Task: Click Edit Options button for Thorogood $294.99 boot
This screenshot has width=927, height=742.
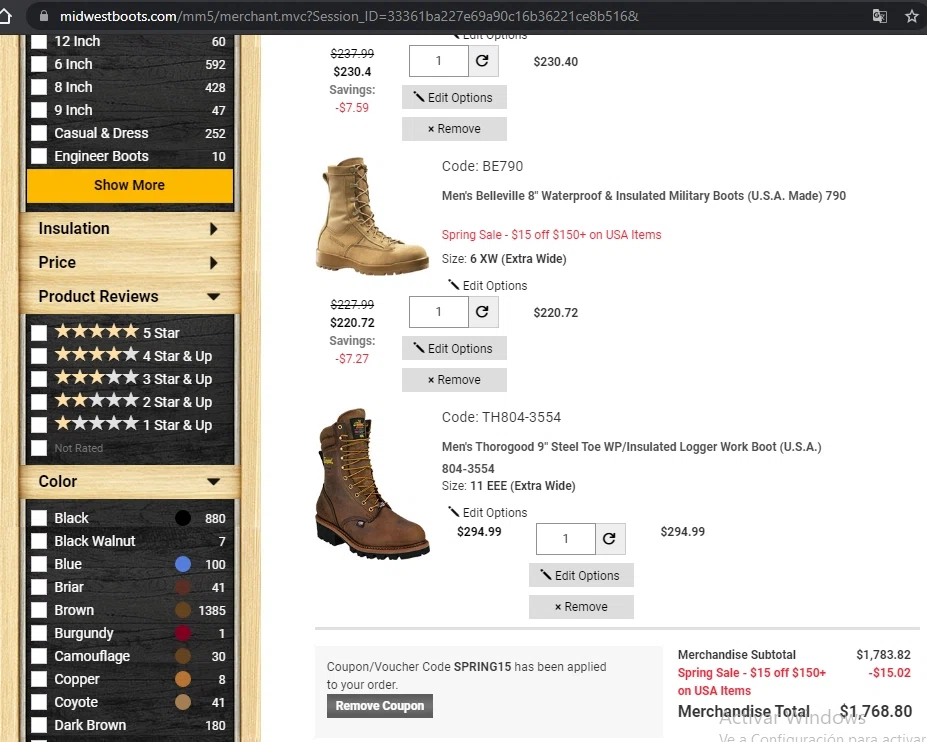Action: point(581,575)
